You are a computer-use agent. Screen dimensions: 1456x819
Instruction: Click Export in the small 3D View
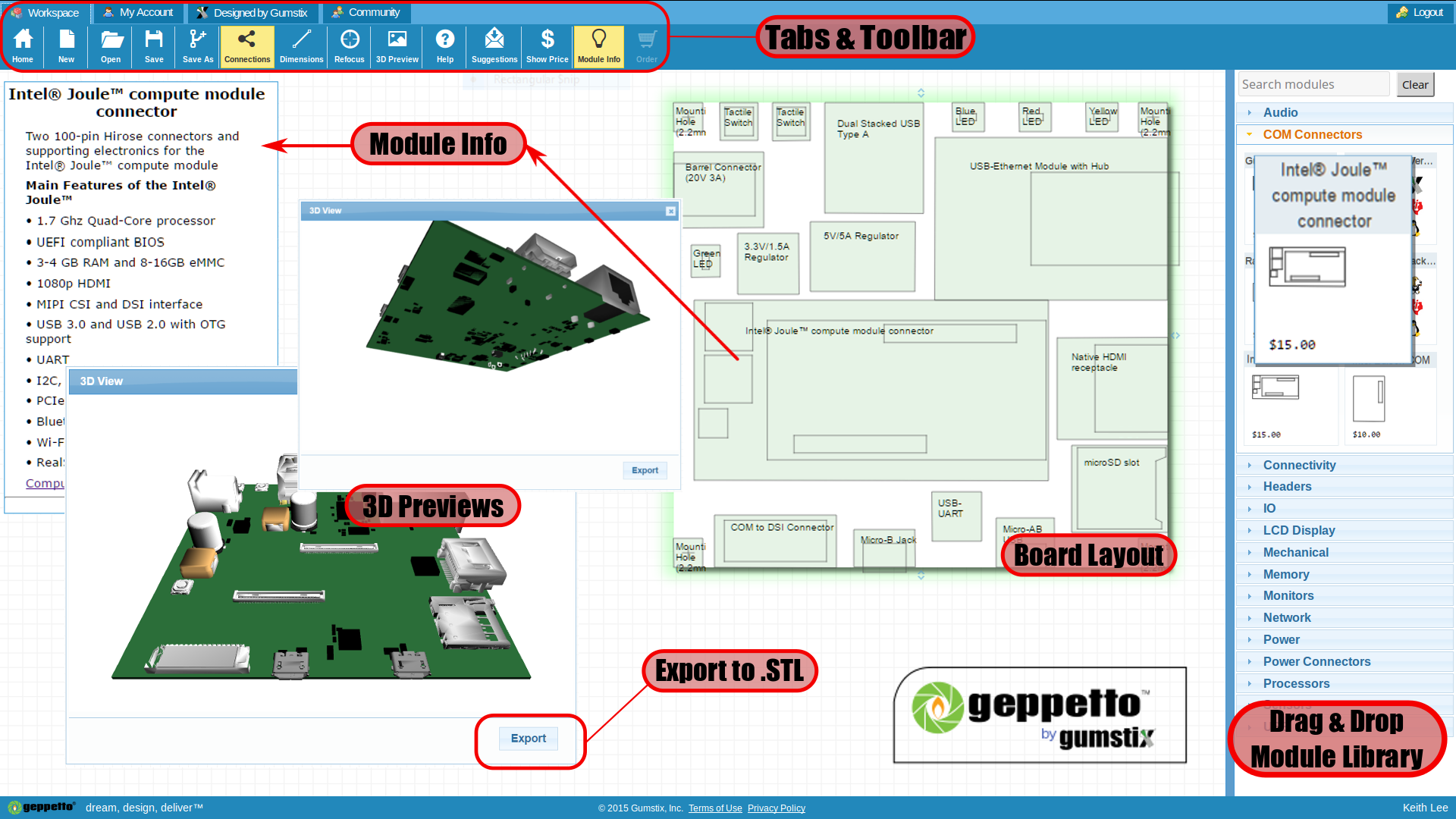click(x=645, y=470)
